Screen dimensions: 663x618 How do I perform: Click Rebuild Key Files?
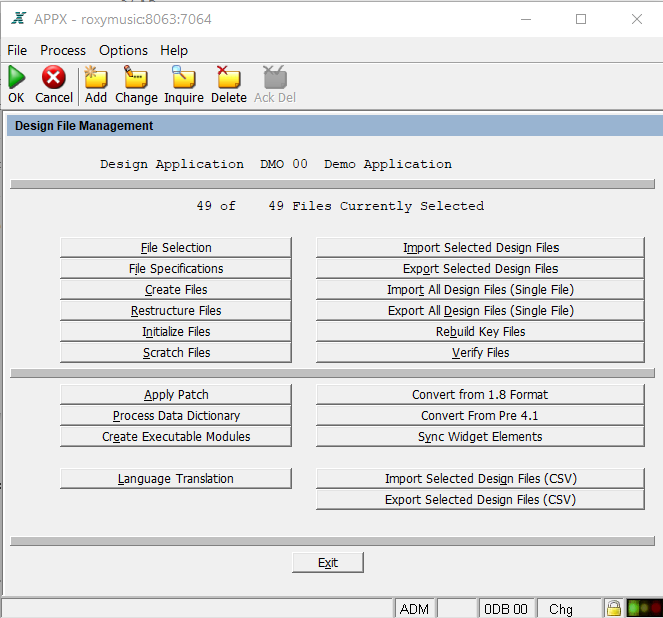(x=480, y=331)
